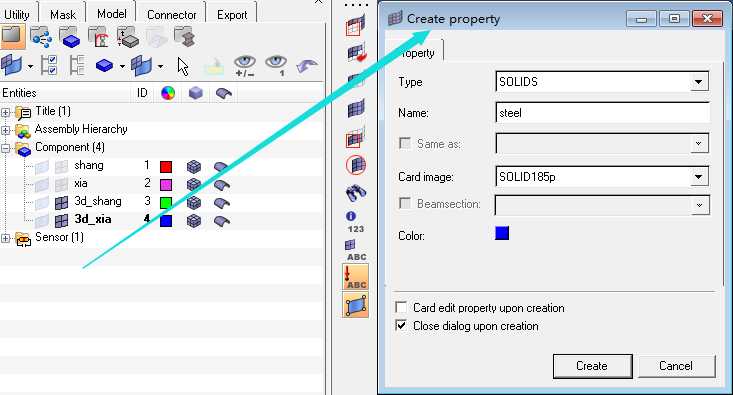Click the red circled mesh icon in vertical toolbar

pyautogui.click(x=356, y=165)
